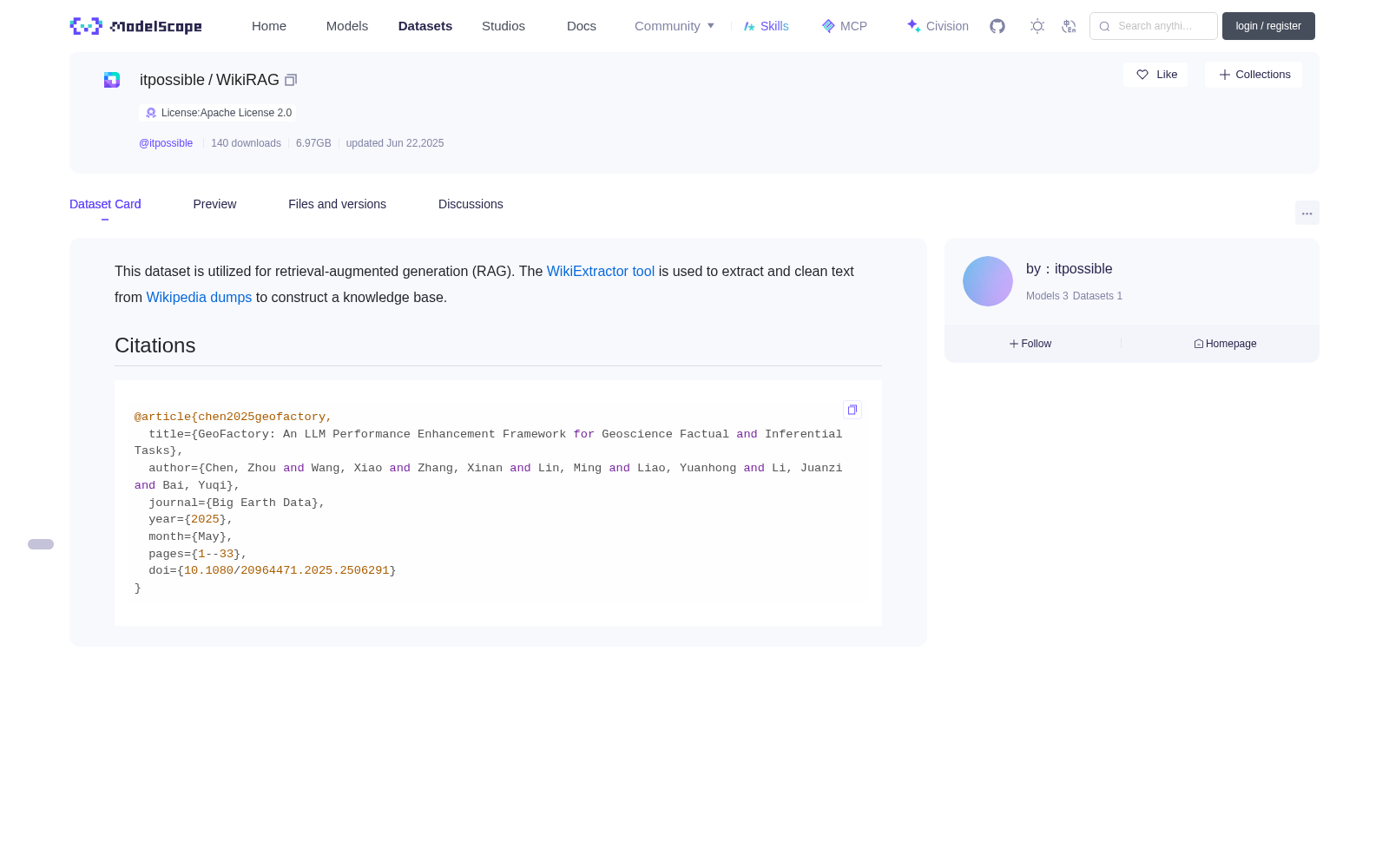
Task: Open the Datasets section
Action: click(x=425, y=26)
